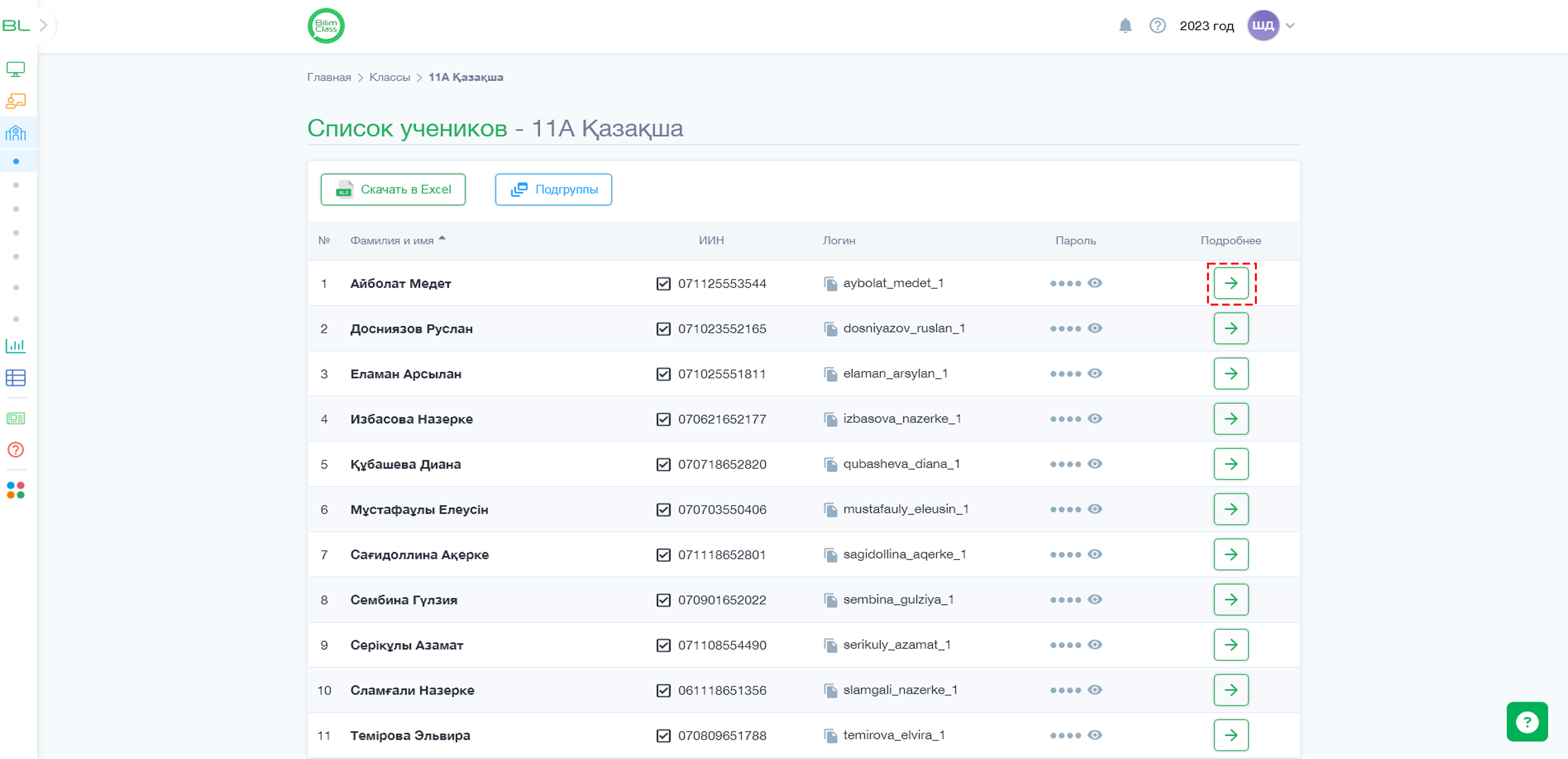Toggle ИИН checkbox for Избасова Назерке
1568x759 pixels.
(663, 419)
